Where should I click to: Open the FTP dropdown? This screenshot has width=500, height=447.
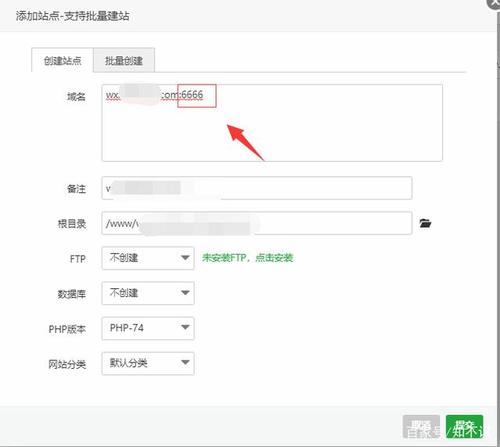point(148,258)
